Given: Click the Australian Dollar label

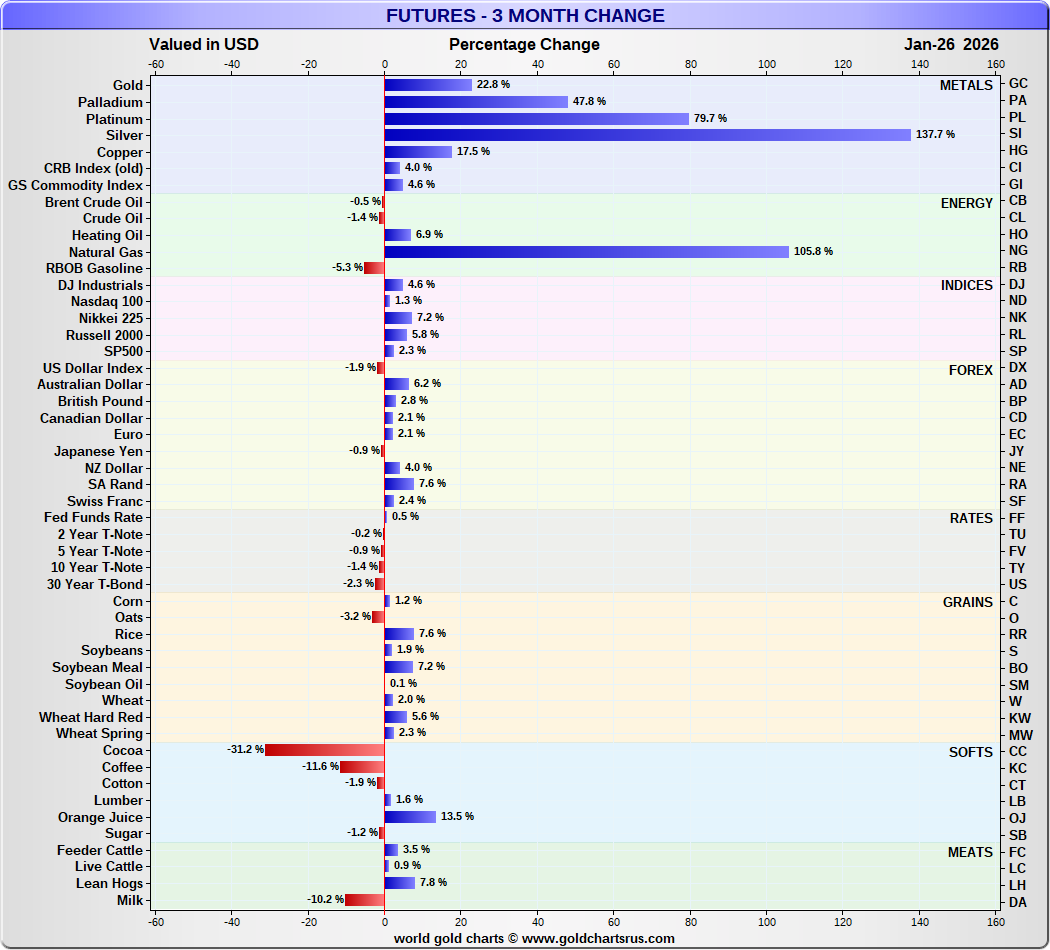Looking at the screenshot, I should [x=90, y=384].
